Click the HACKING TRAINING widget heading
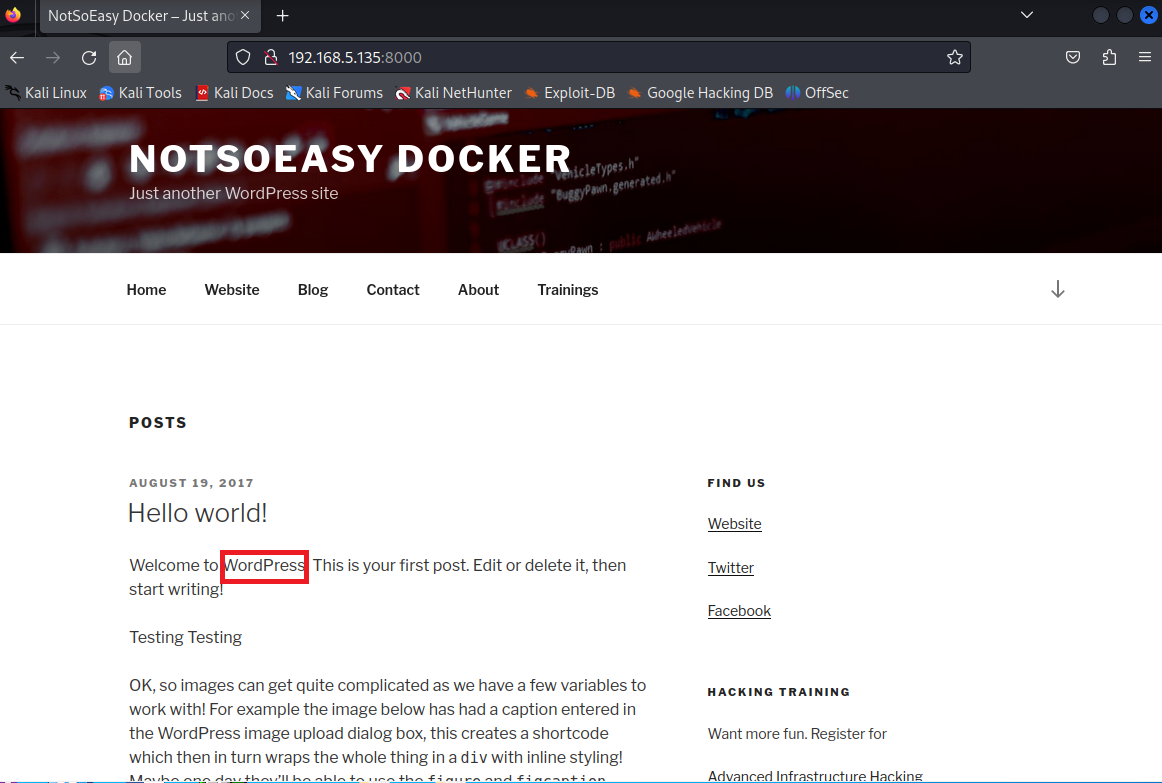 click(779, 692)
